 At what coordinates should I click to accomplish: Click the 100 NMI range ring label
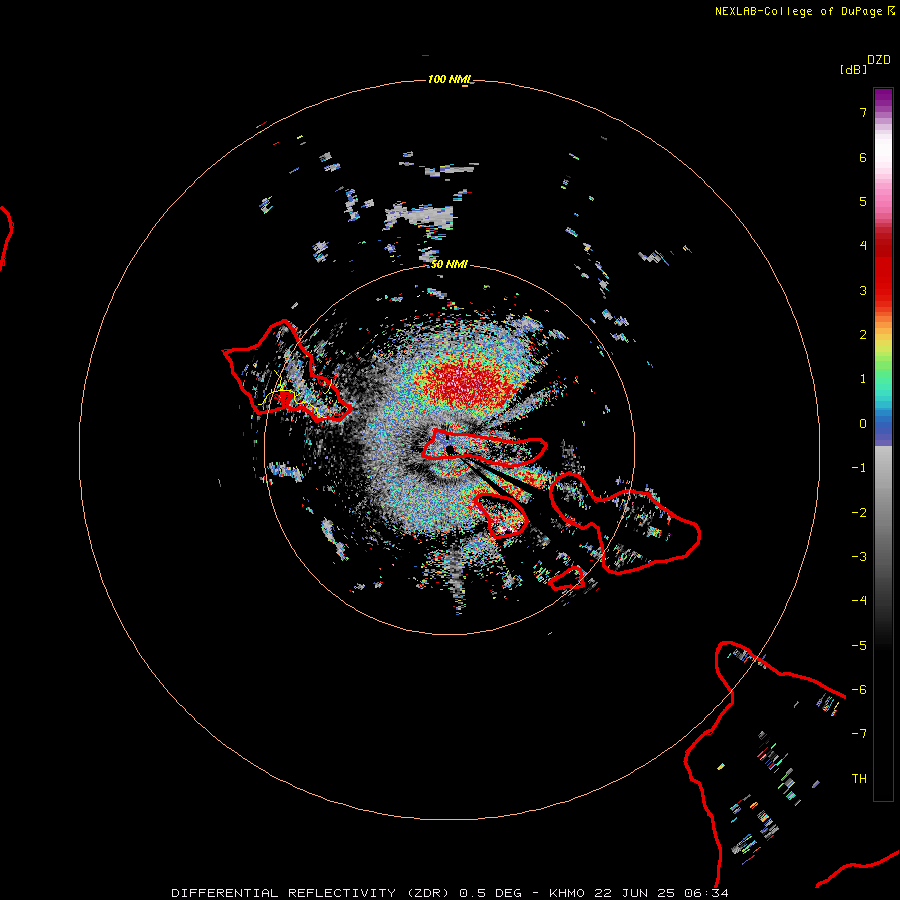point(449,79)
